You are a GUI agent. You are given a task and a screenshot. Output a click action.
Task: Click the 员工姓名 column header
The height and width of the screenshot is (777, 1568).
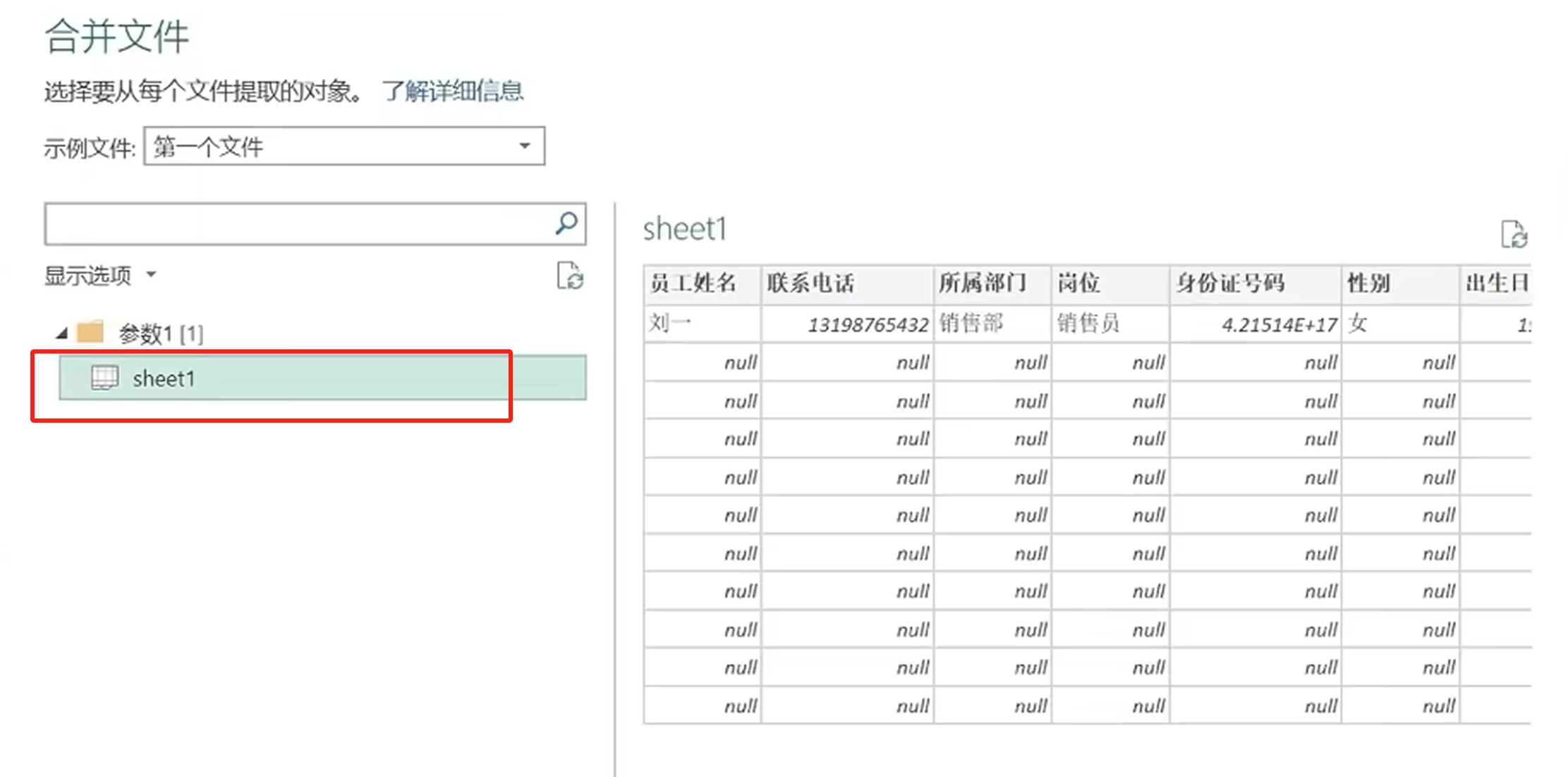(693, 284)
